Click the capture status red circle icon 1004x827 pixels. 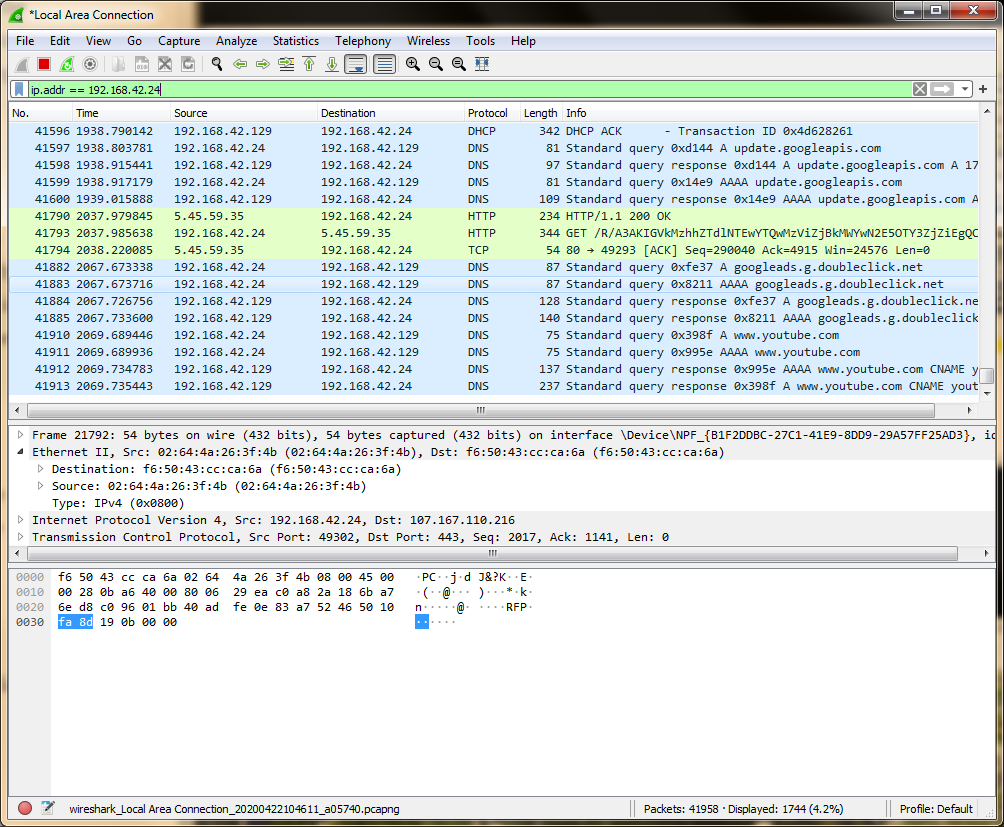[25, 808]
